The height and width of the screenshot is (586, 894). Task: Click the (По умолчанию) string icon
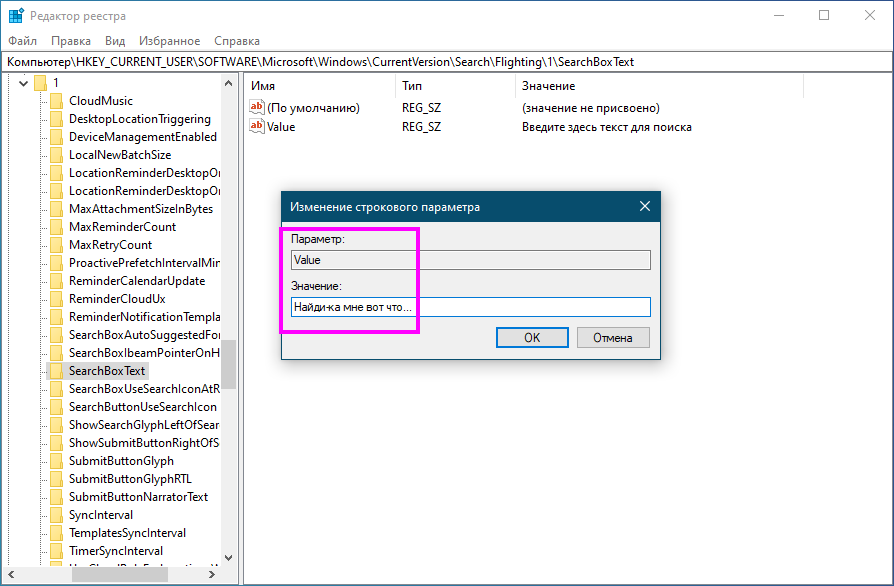pyautogui.click(x=257, y=107)
